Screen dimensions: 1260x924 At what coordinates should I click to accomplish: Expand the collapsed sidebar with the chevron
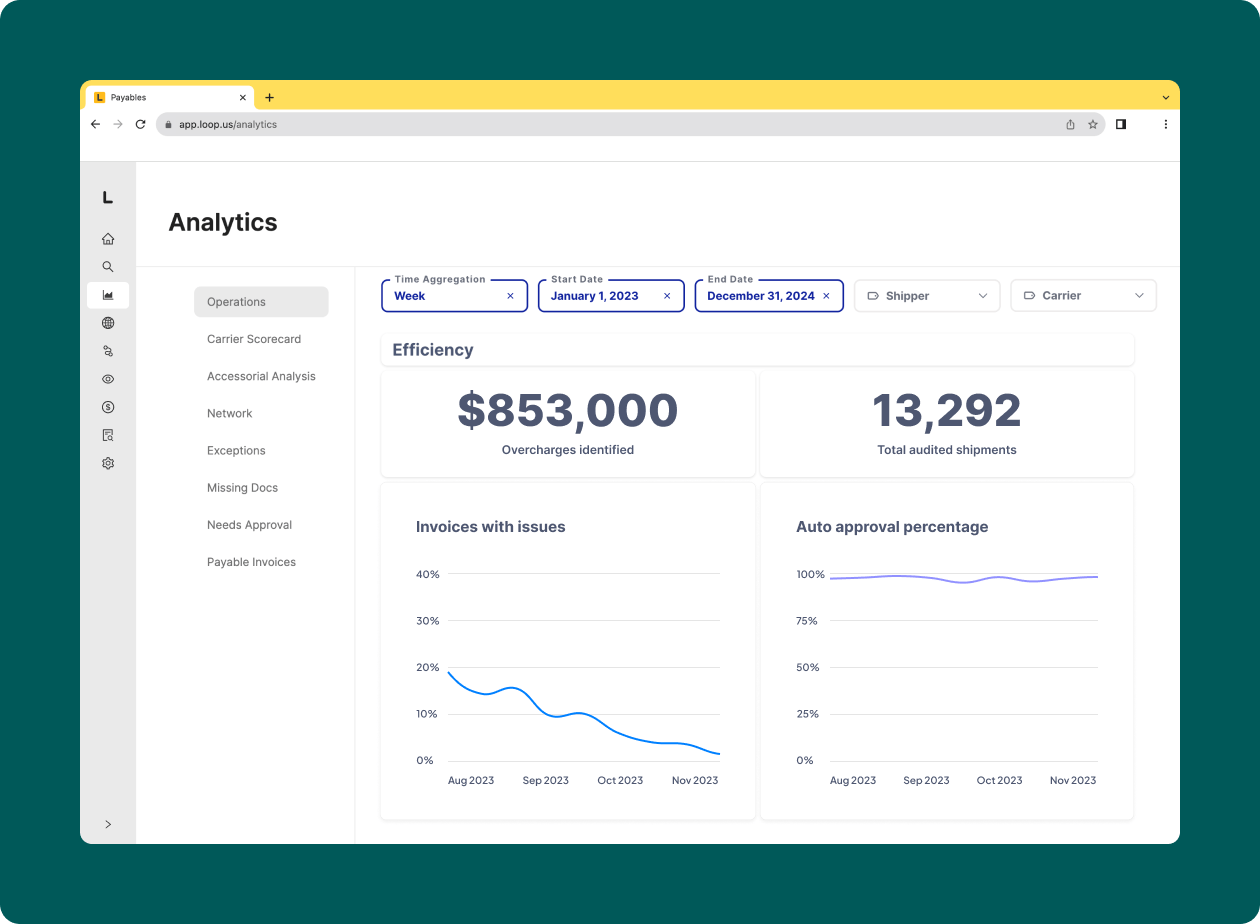[x=107, y=823]
